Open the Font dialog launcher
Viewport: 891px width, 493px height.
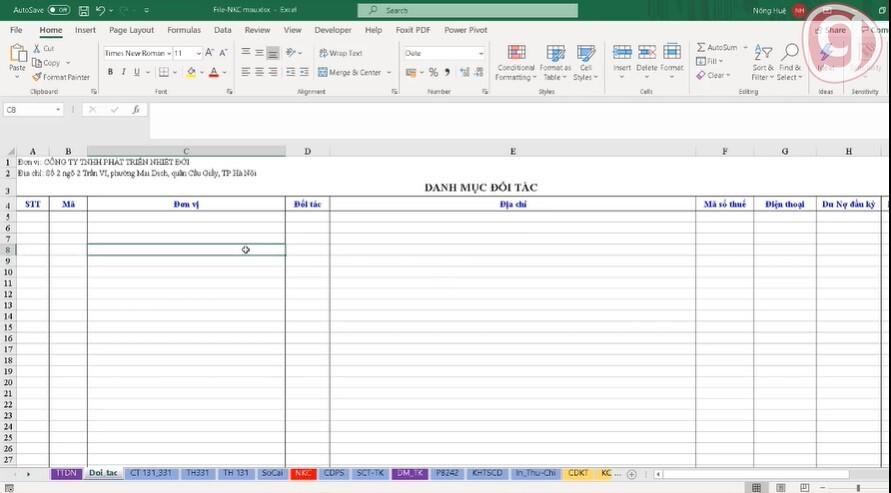click(x=230, y=91)
